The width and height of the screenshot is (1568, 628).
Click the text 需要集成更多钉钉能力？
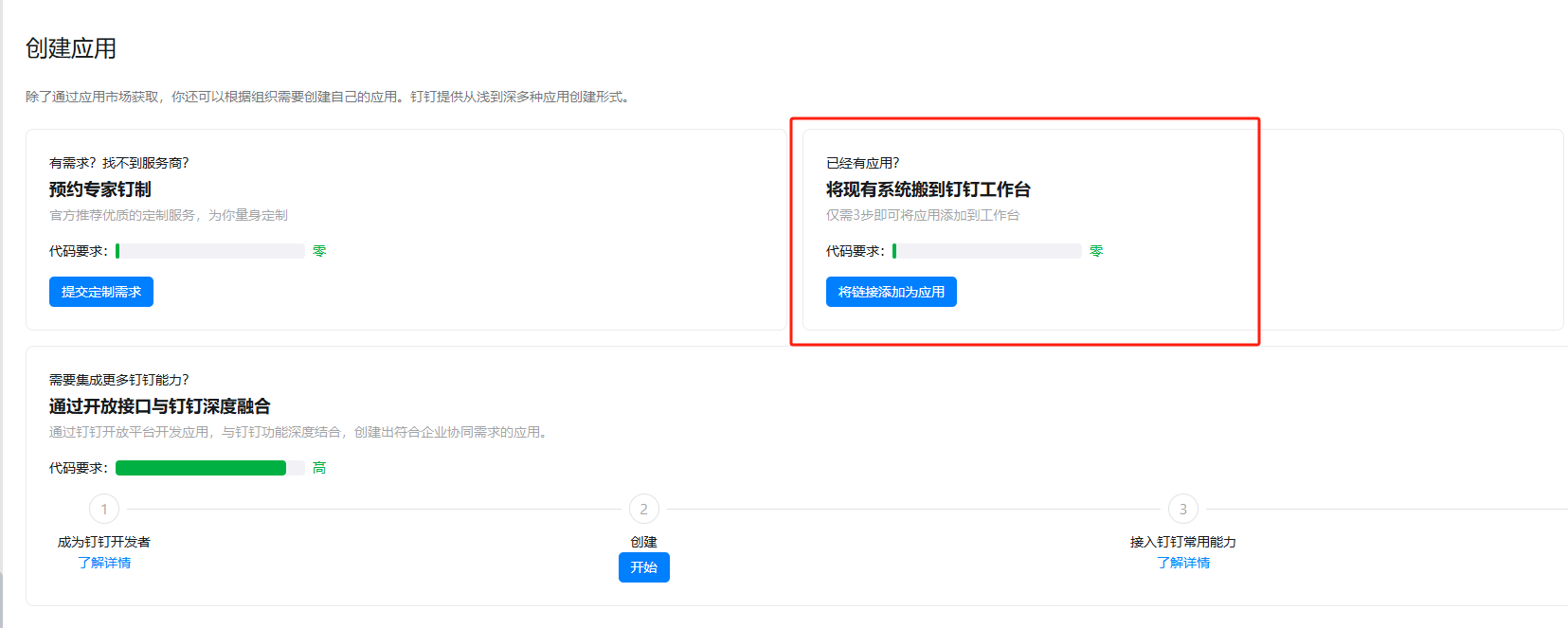(x=119, y=380)
